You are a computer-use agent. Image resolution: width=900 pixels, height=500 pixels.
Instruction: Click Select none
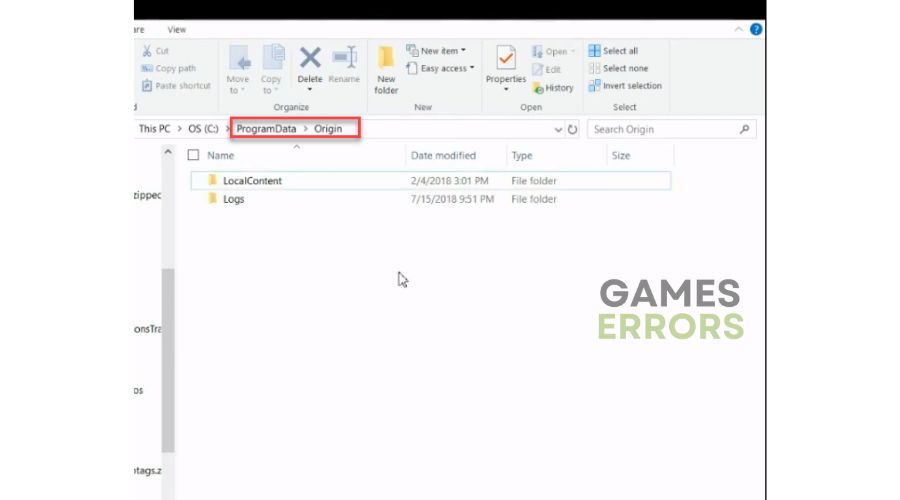pos(618,68)
